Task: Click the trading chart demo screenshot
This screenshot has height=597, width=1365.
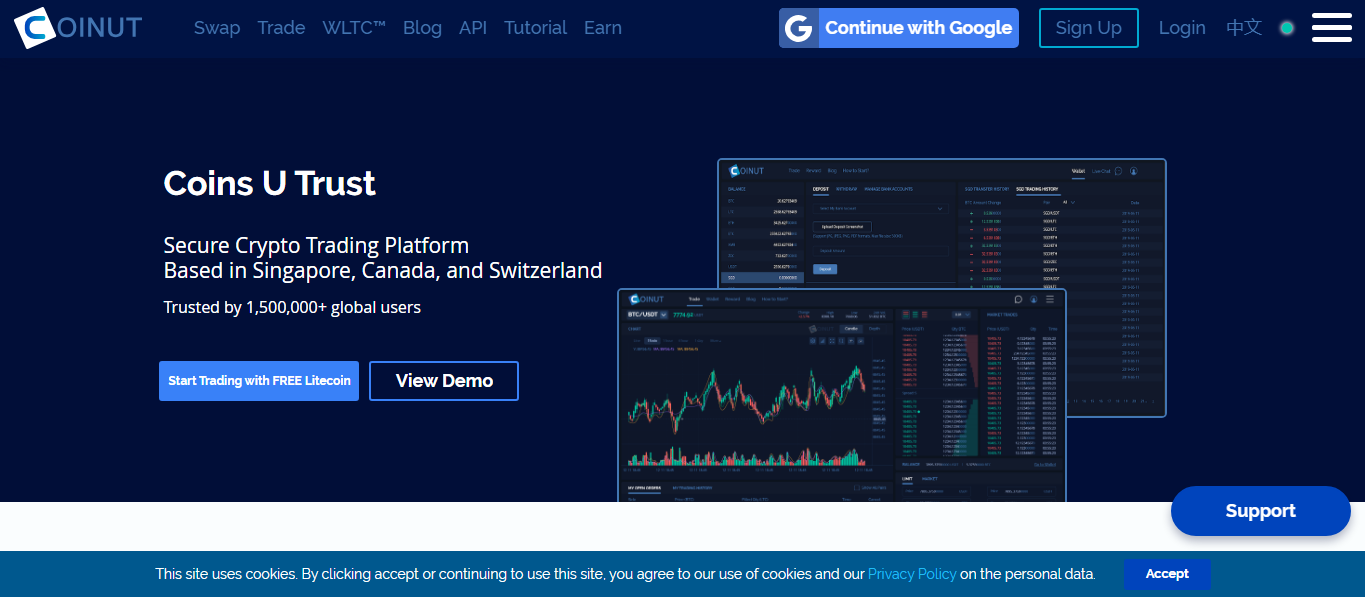Action: click(842, 396)
